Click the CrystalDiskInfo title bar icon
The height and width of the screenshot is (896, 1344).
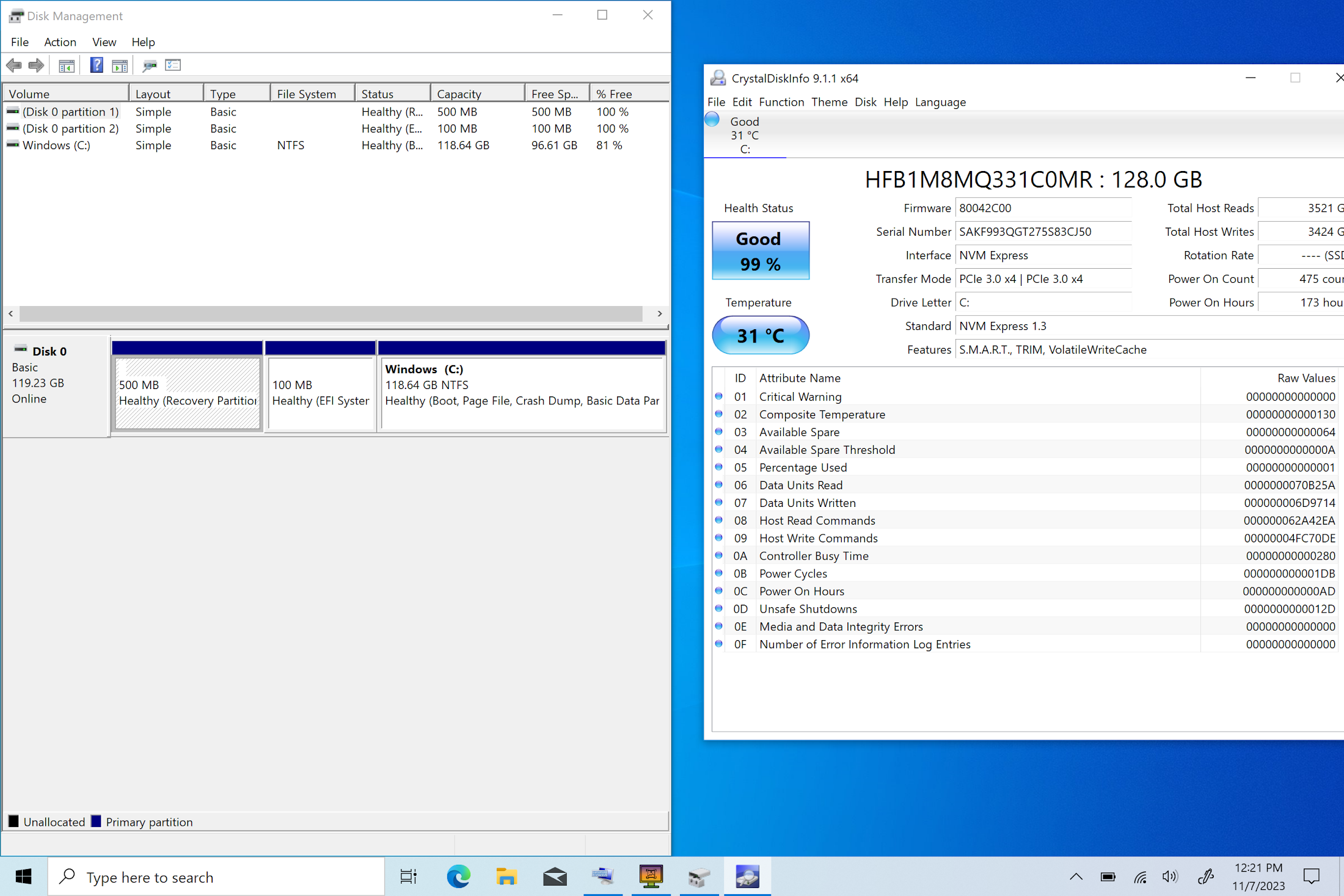(x=718, y=78)
